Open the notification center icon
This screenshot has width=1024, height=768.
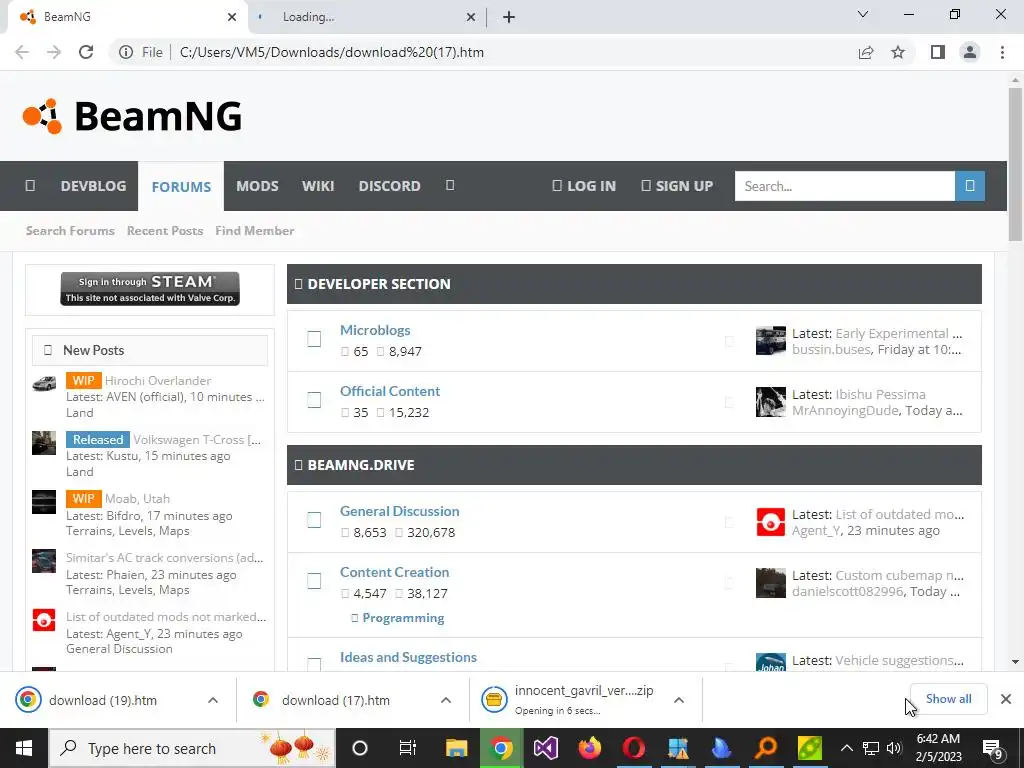pyautogui.click(x=993, y=749)
